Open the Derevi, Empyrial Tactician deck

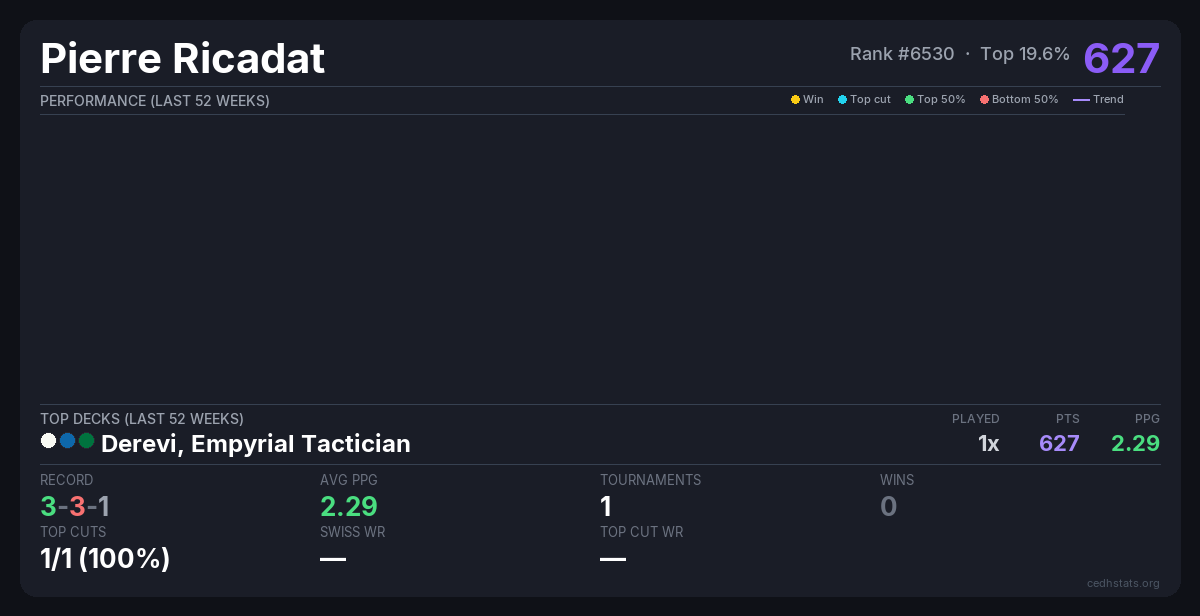point(255,444)
